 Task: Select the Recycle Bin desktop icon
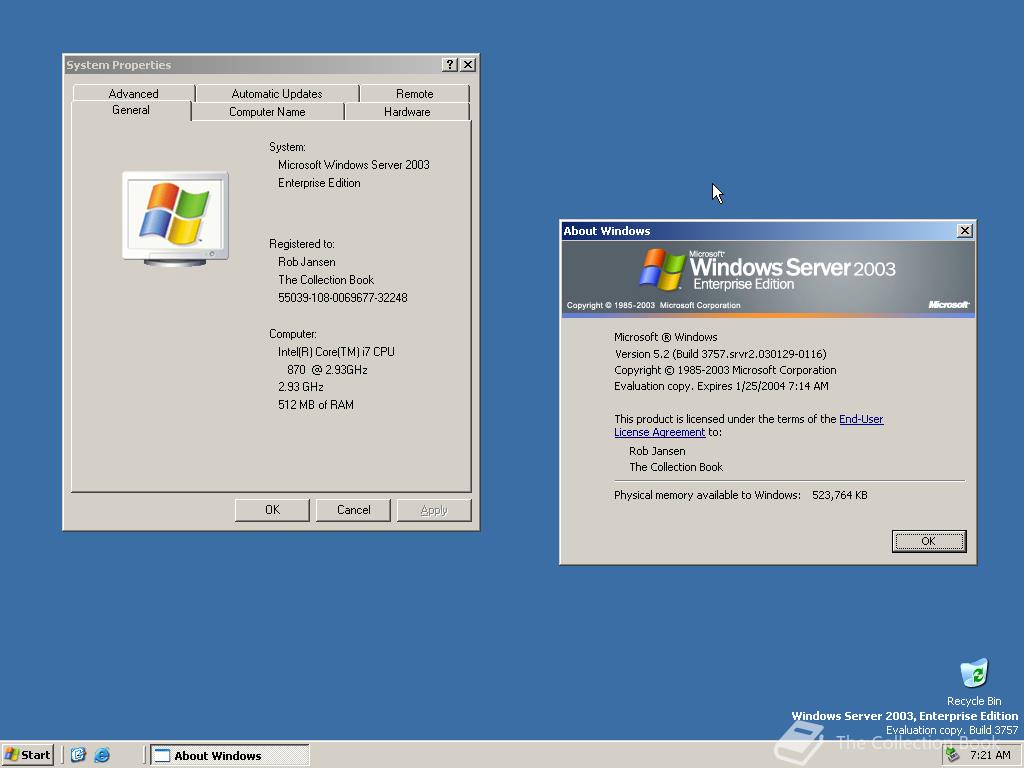pos(974,682)
